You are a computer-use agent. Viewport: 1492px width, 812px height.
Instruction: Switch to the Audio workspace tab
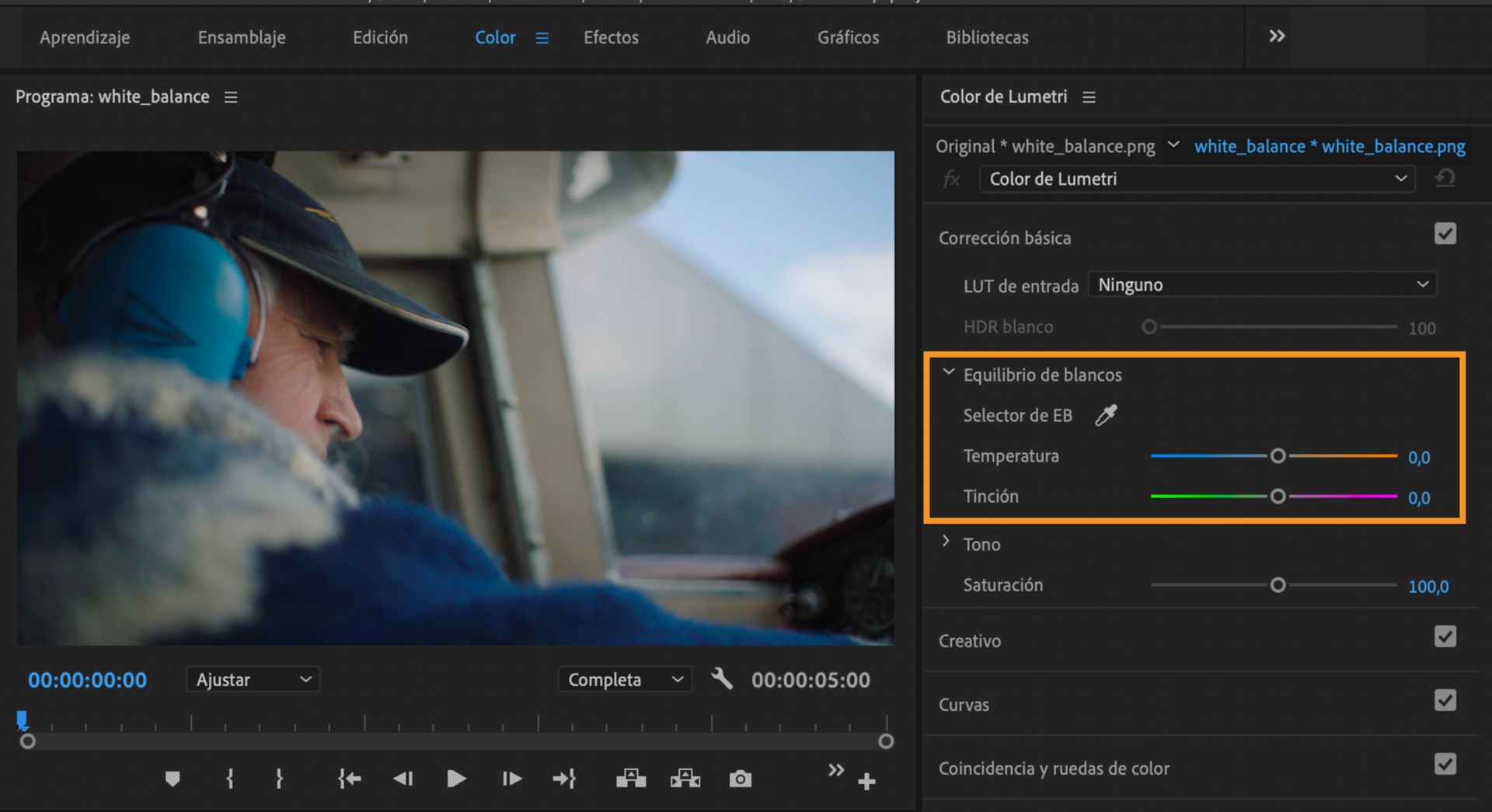click(727, 37)
